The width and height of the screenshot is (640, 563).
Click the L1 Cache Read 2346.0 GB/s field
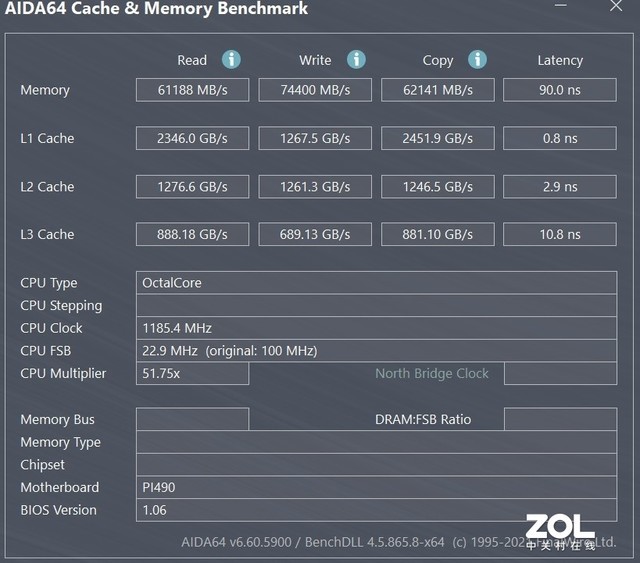coord(192,138)
